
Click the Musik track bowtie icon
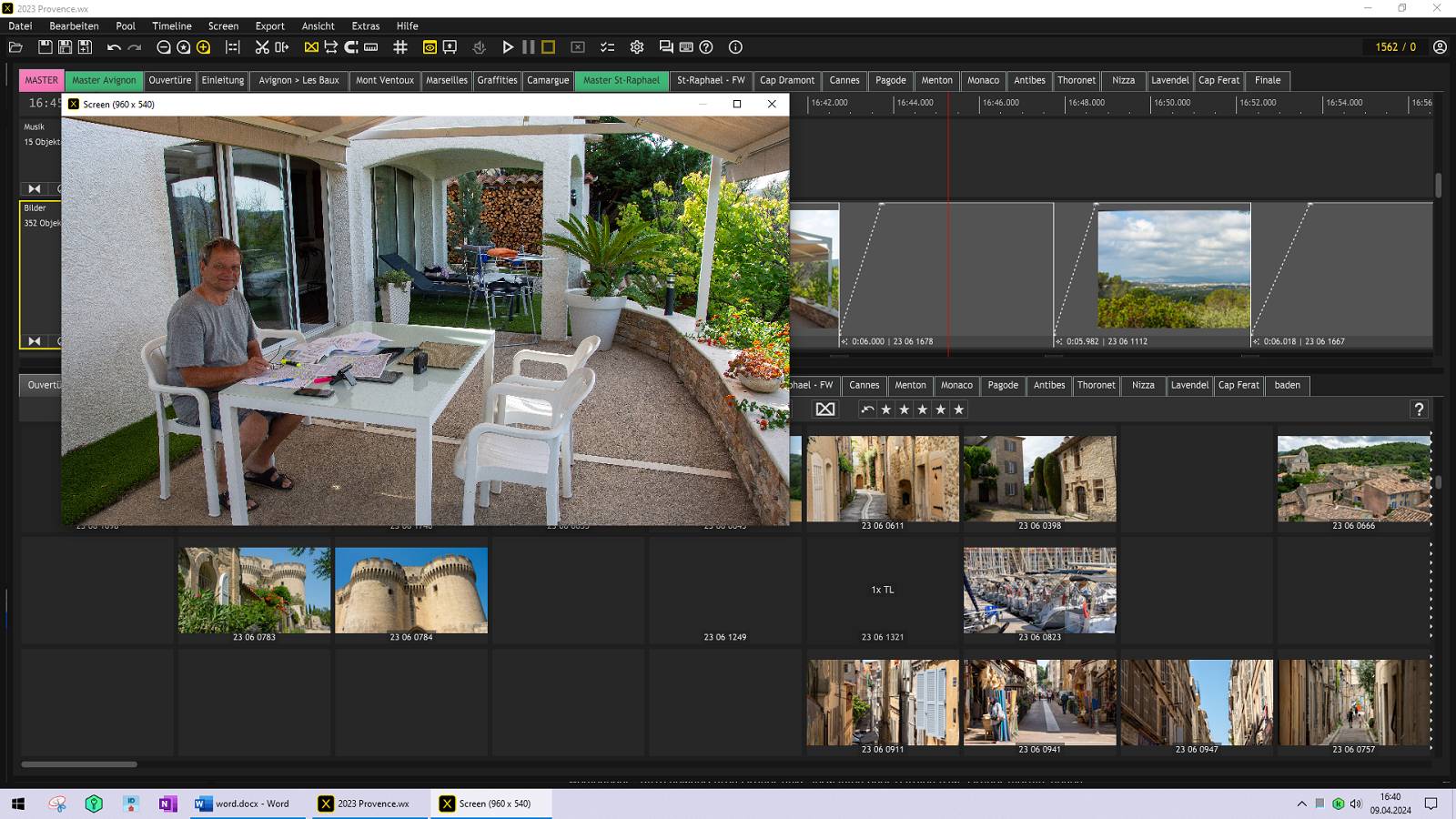34,188
